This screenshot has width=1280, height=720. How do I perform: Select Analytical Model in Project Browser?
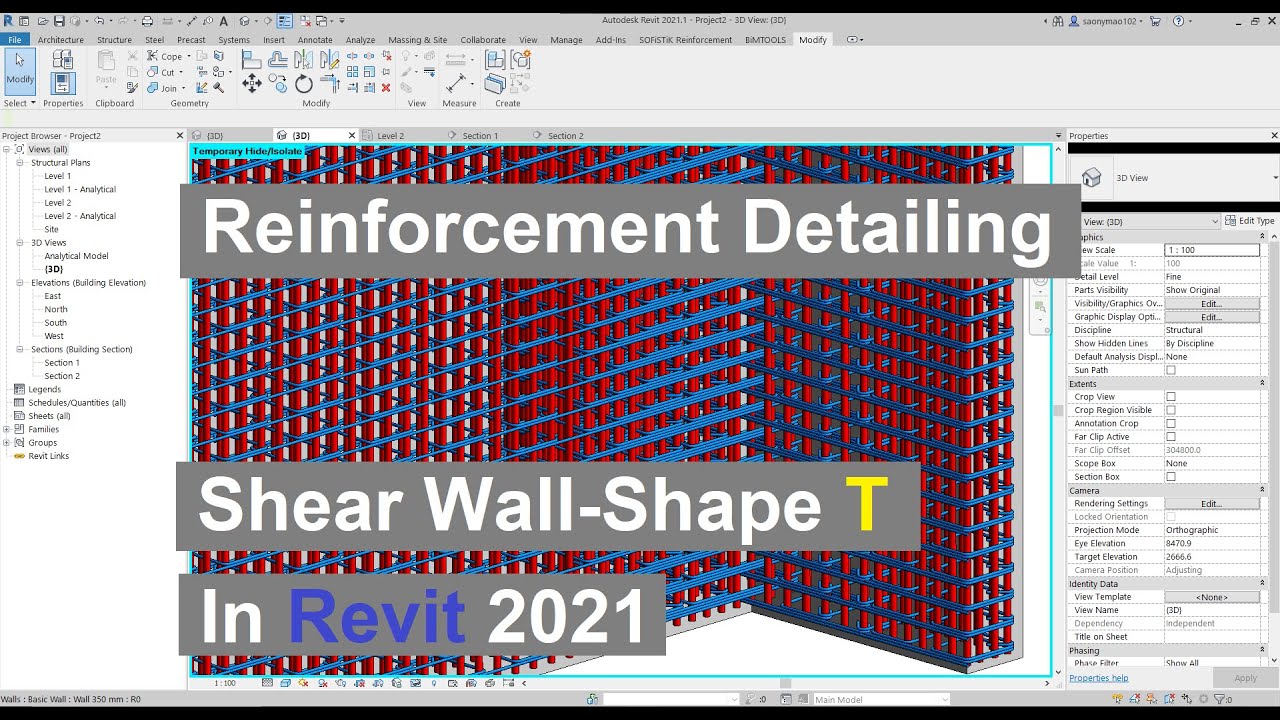pos(76,256)
